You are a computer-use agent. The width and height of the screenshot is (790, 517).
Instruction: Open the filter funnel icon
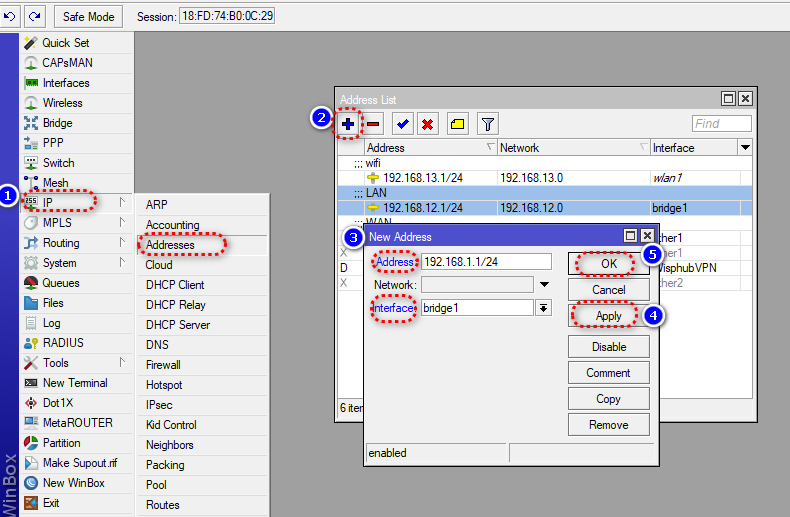pyautogui.click(x=487, y=124)
